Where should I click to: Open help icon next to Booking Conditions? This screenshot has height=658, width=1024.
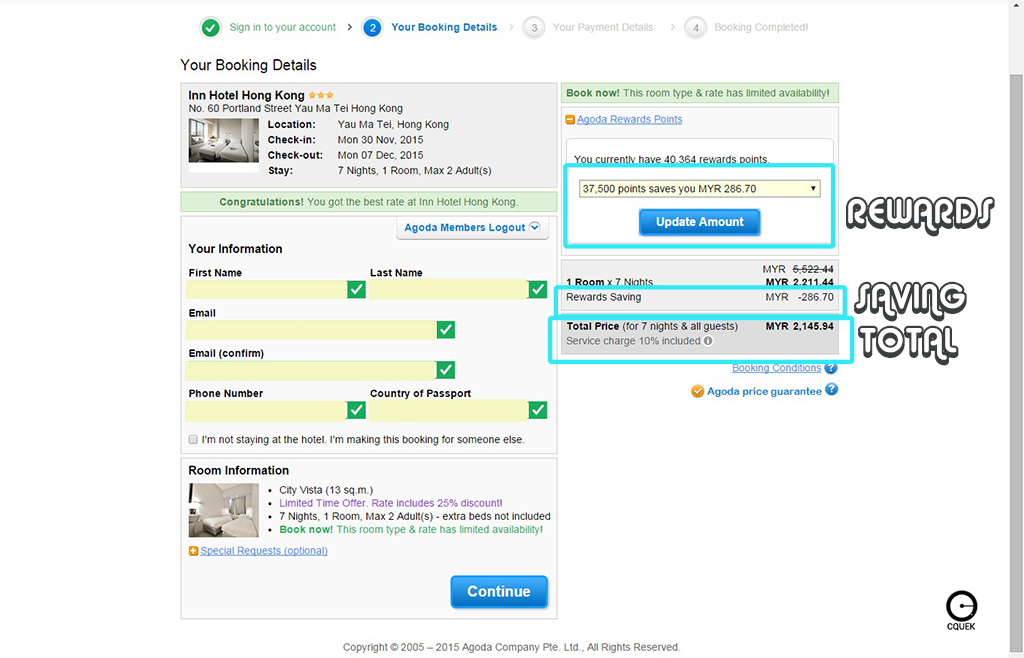[831, 368]
